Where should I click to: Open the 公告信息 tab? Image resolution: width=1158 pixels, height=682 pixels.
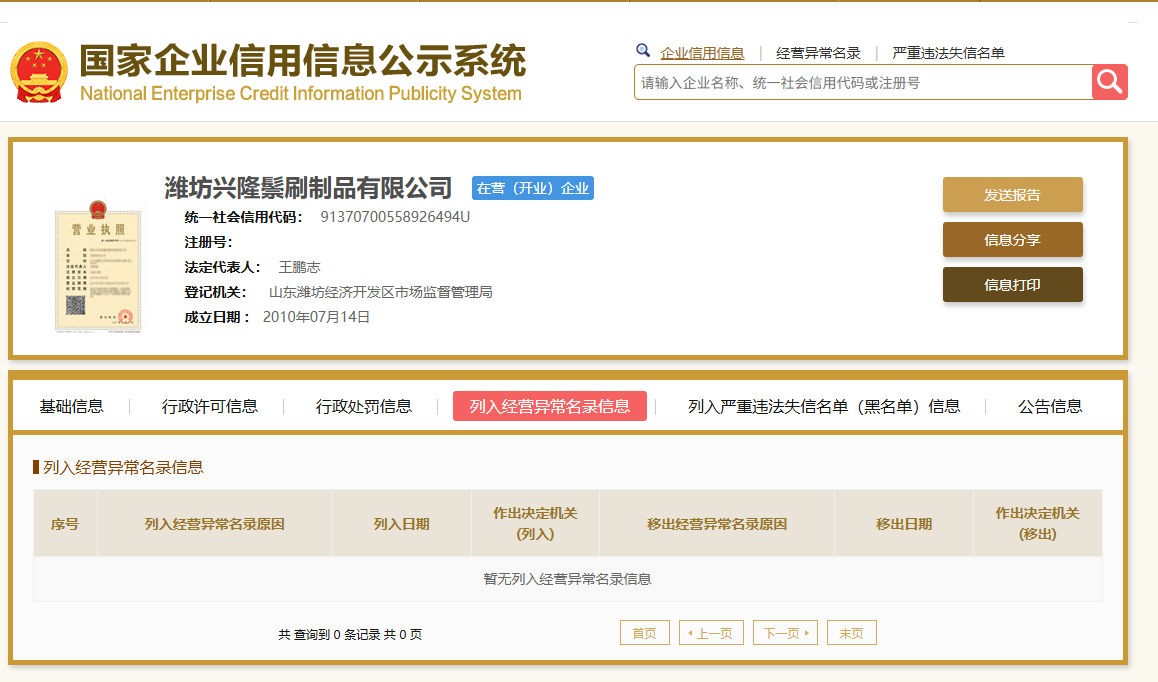pyautogui.click(x=1050, y=406)
